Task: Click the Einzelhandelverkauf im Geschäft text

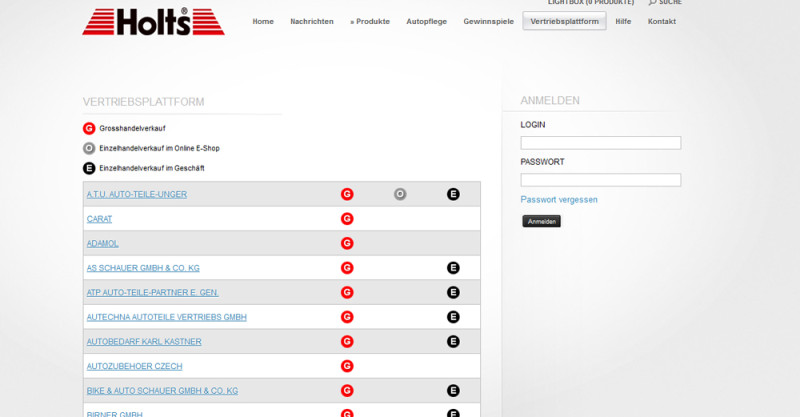Action: tap(152, 168)
